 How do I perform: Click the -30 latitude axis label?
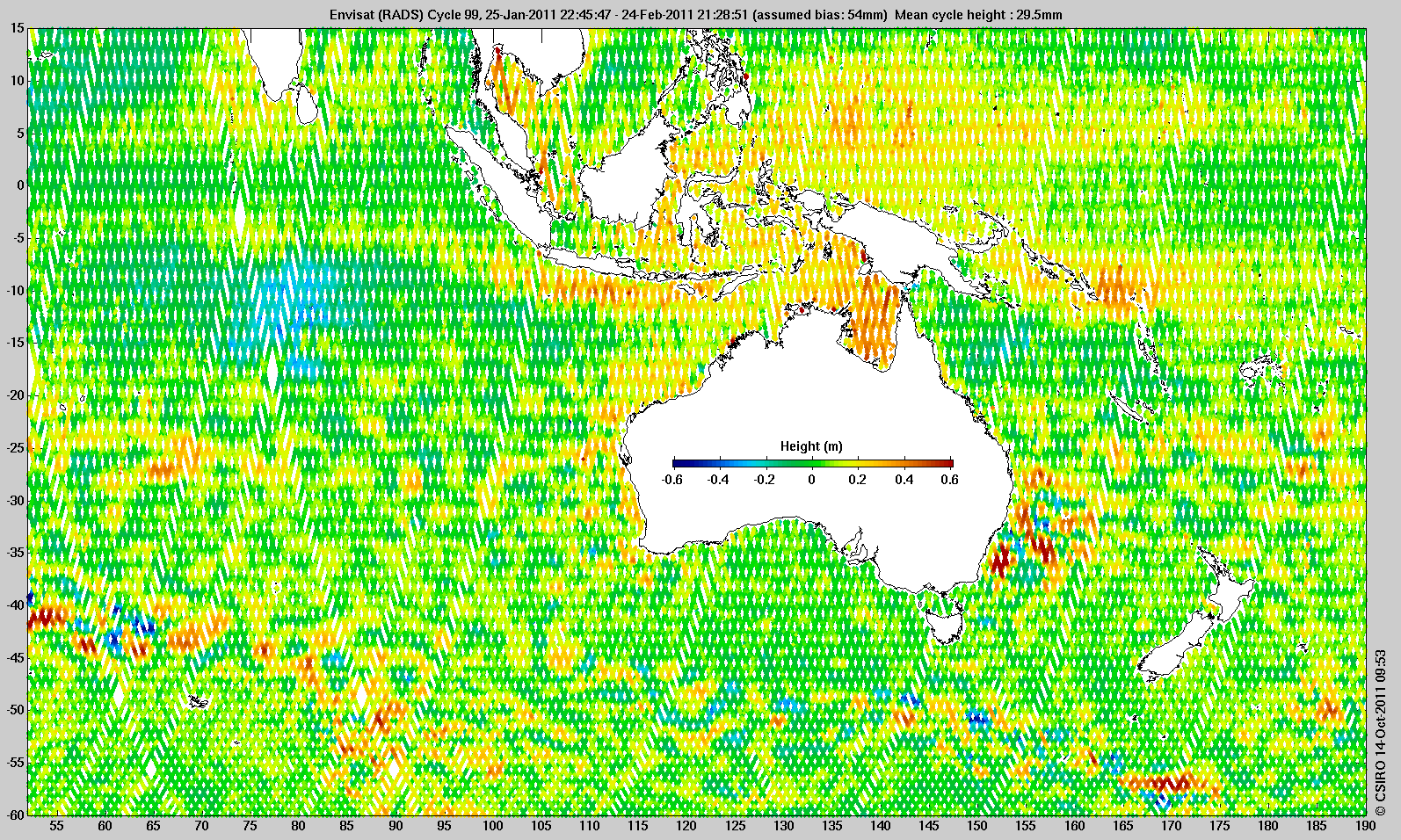point(13,500)
